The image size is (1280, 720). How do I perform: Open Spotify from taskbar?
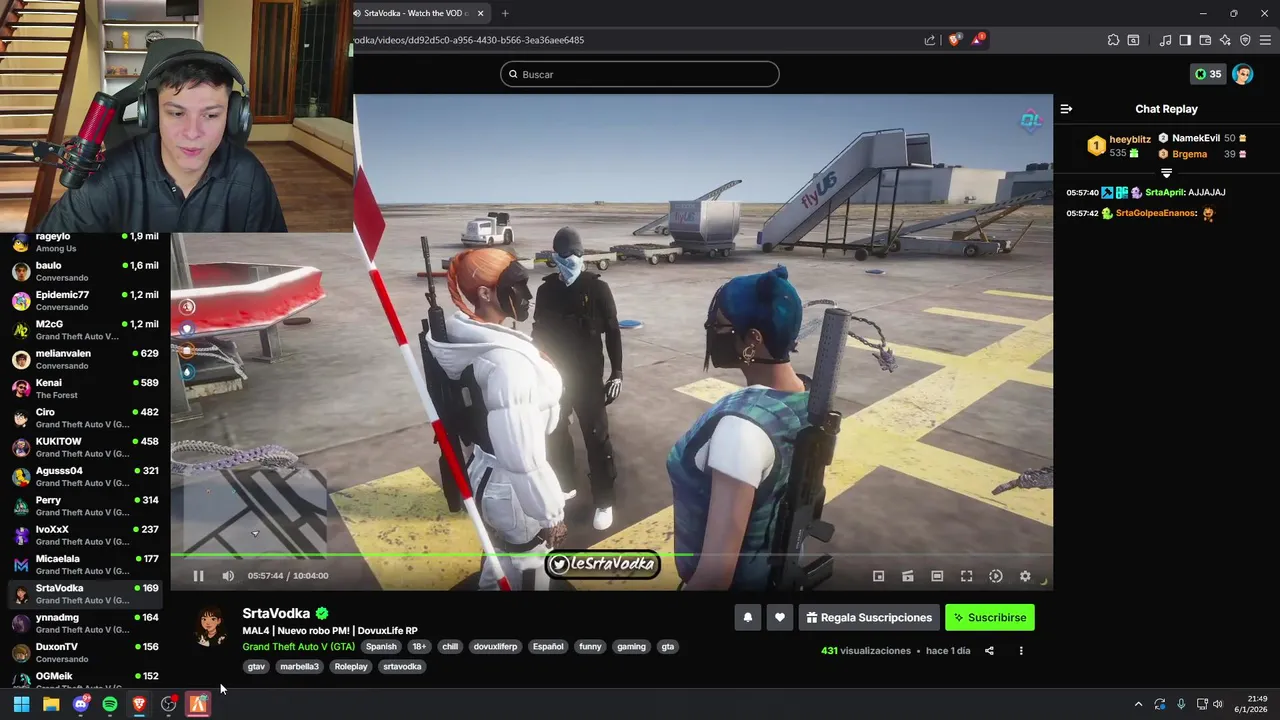pos(110,704)
